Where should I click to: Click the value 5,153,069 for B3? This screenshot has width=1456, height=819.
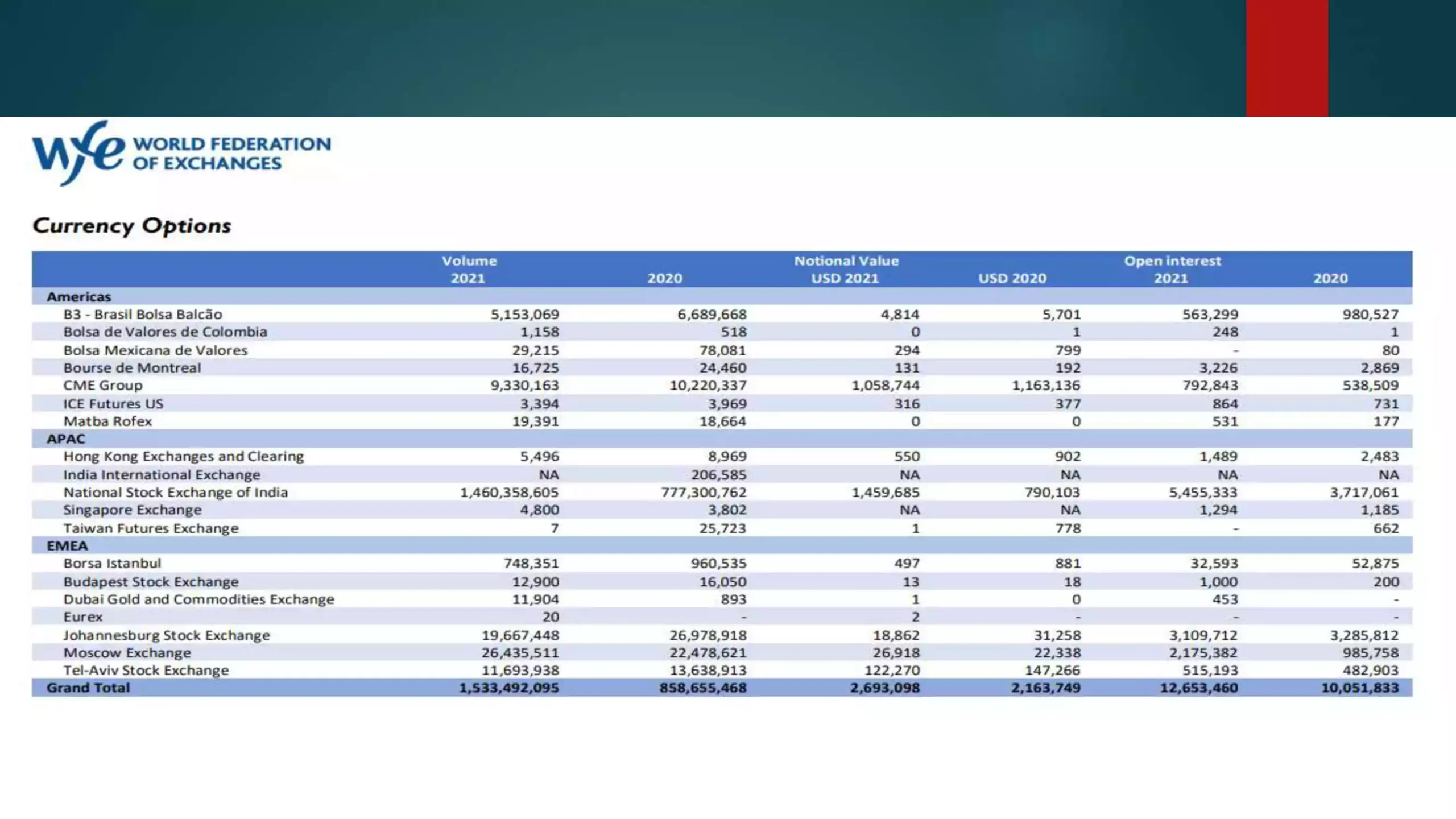point(525,315)
